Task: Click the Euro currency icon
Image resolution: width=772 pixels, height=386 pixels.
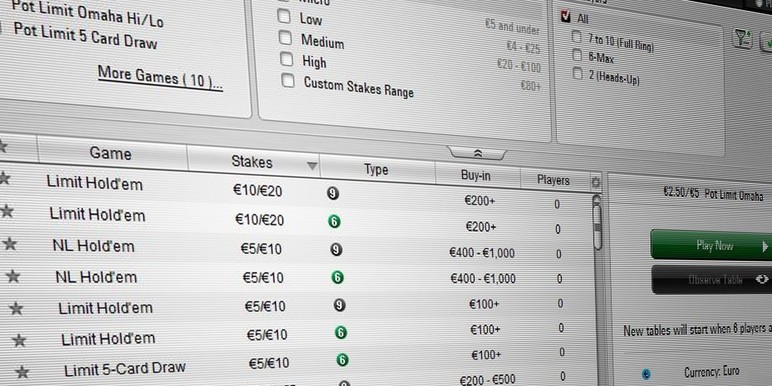Action: [x=646, y=373]
